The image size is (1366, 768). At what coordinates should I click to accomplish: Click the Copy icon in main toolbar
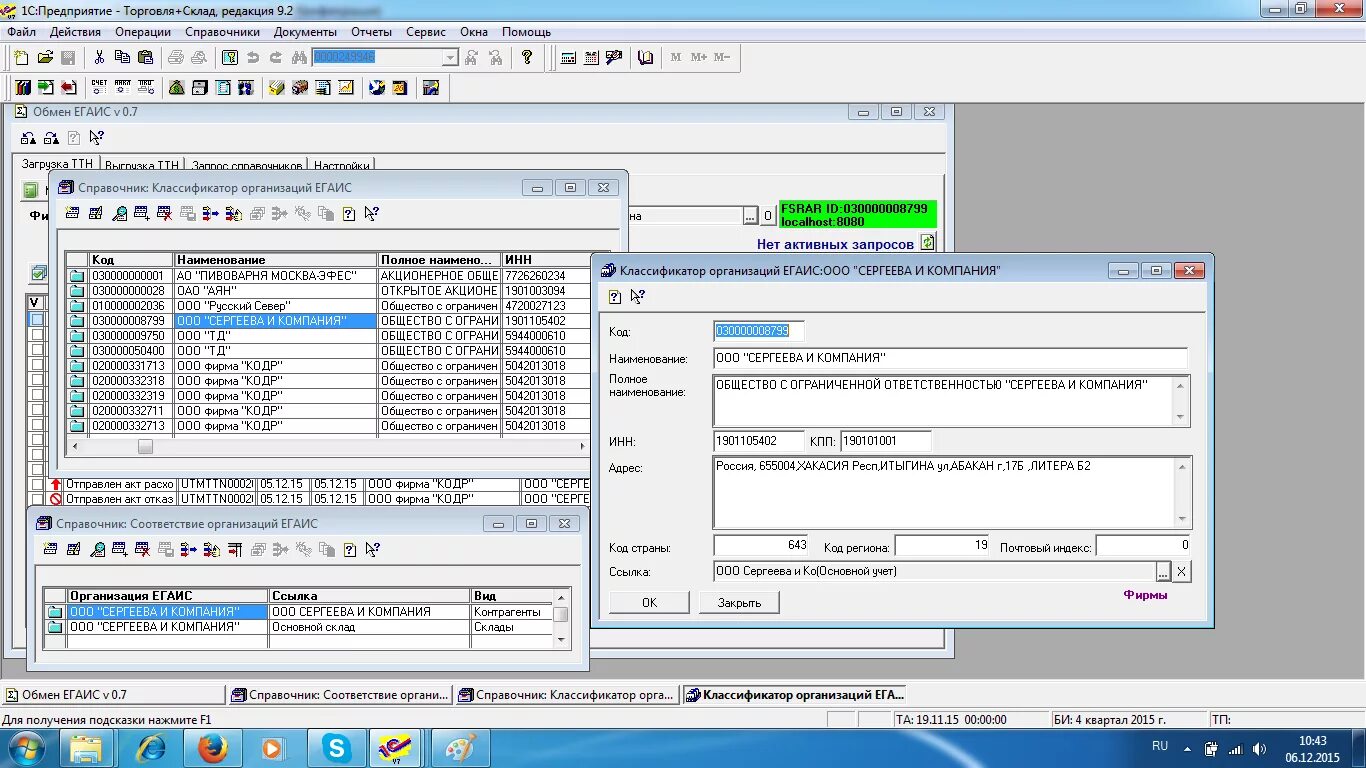(122, 58)
